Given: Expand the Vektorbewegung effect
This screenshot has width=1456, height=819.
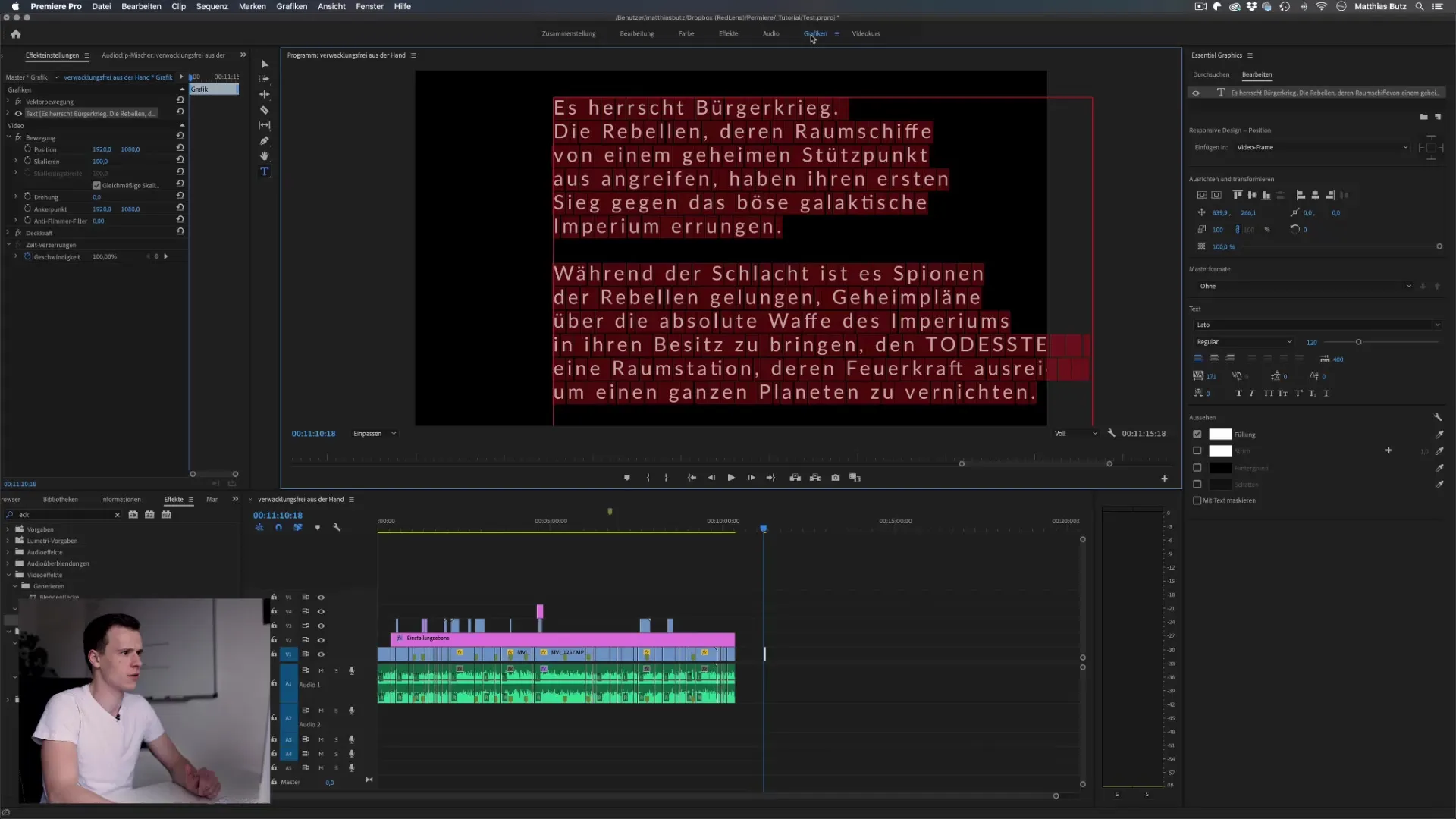Looking at the screenshot, I should (8, 101).
